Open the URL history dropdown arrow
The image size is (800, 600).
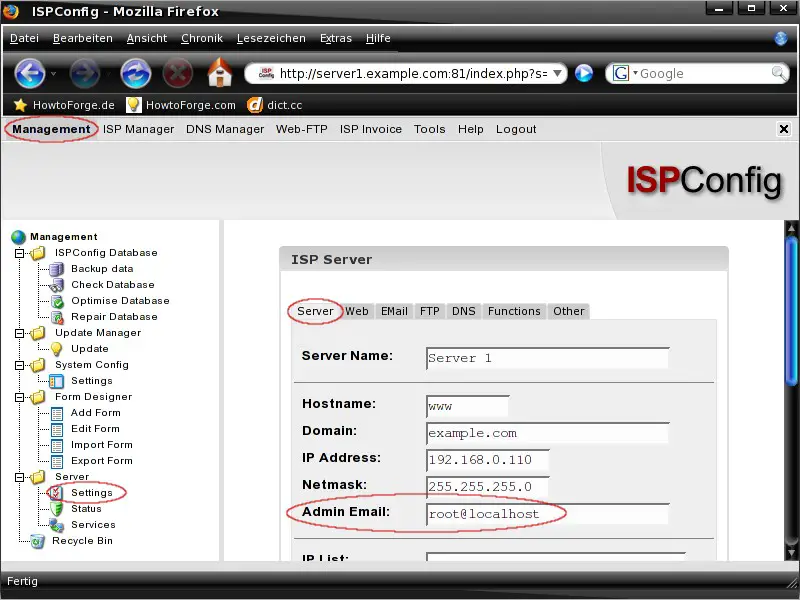coord(557,73)
